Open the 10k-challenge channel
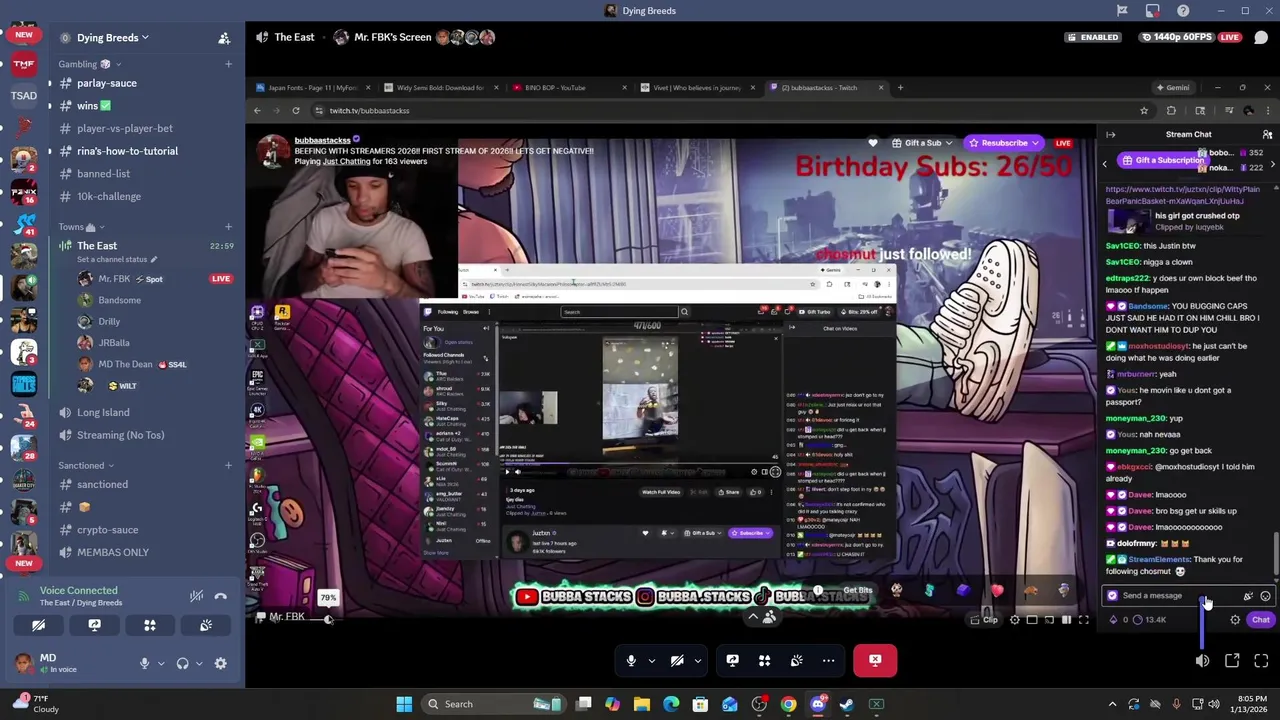This screenshot has width=1280, height=720. [x=109, y=196]
